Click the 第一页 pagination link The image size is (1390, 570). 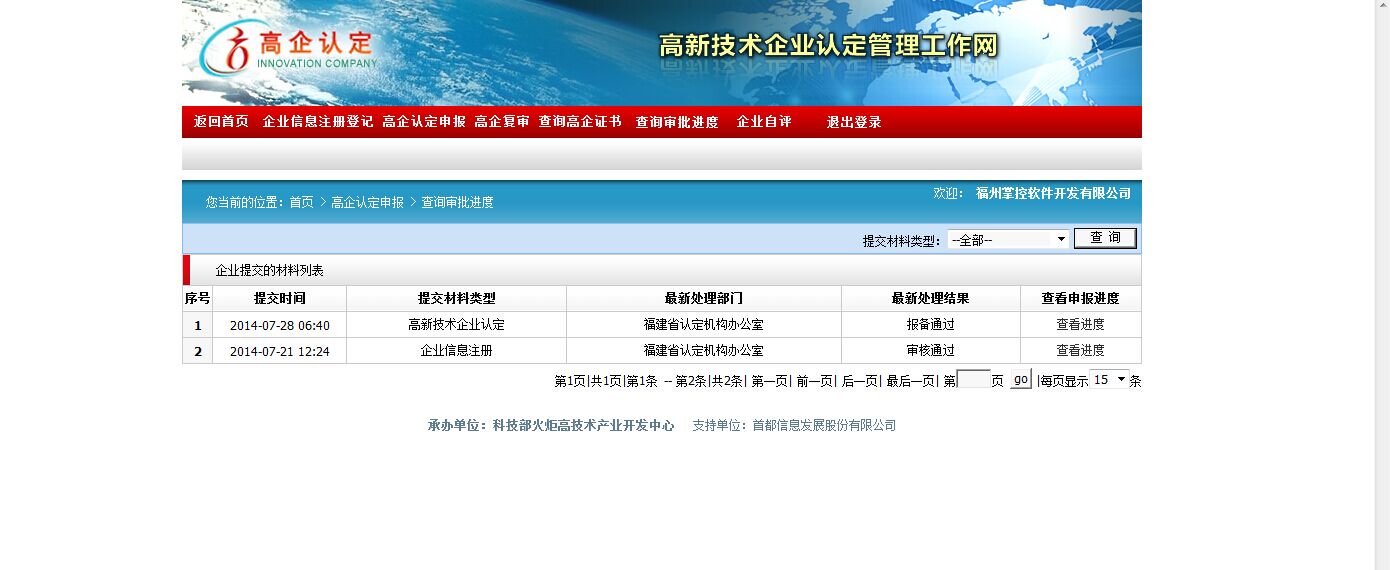[x=769, y=381]
